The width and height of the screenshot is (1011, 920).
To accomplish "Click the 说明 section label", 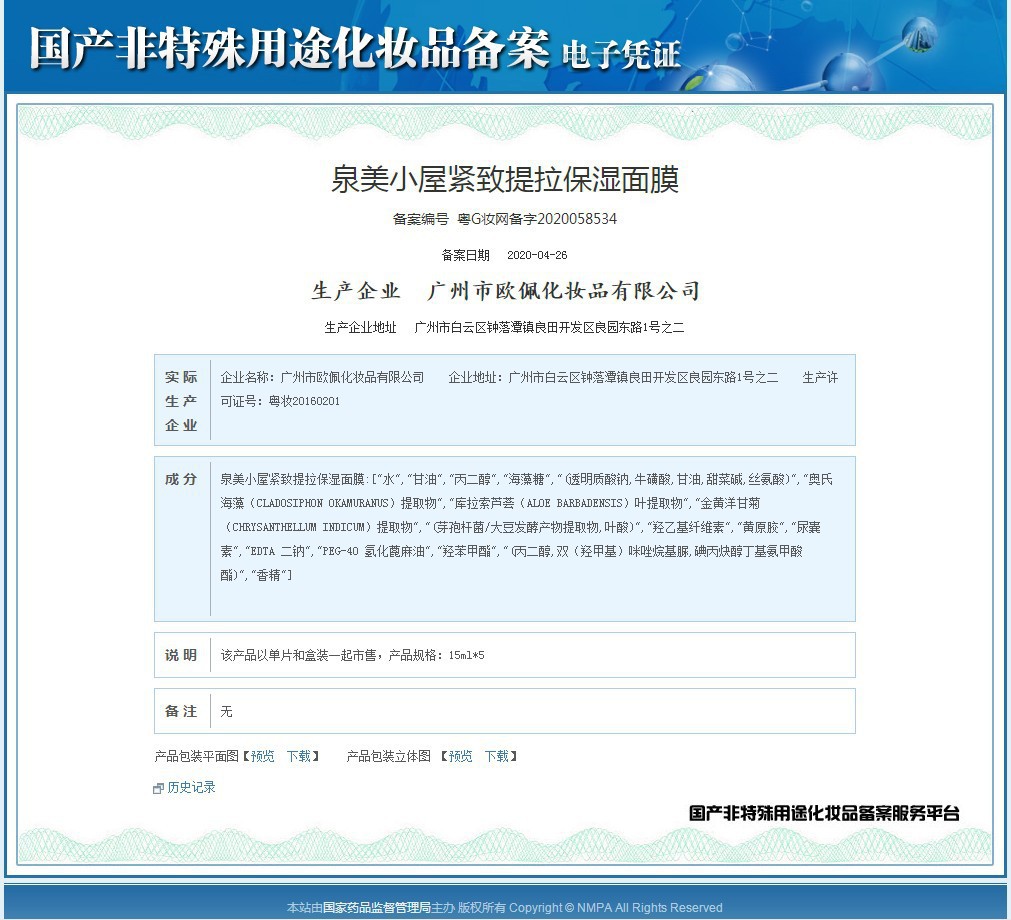I will (181, 655).
